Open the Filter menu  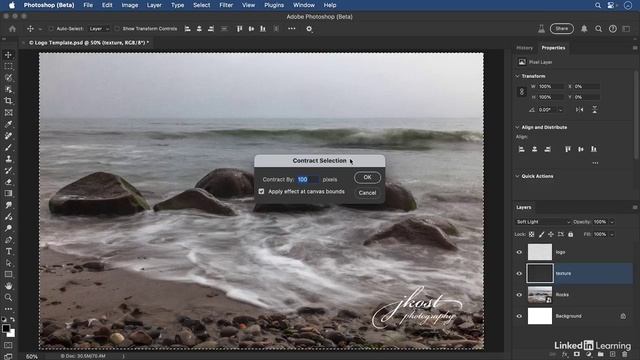pos(226,5)
